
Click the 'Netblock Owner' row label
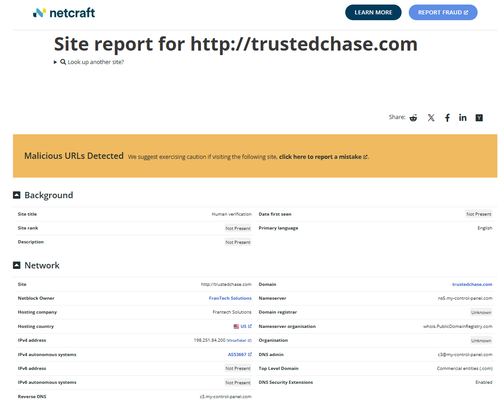click(36, 298)
